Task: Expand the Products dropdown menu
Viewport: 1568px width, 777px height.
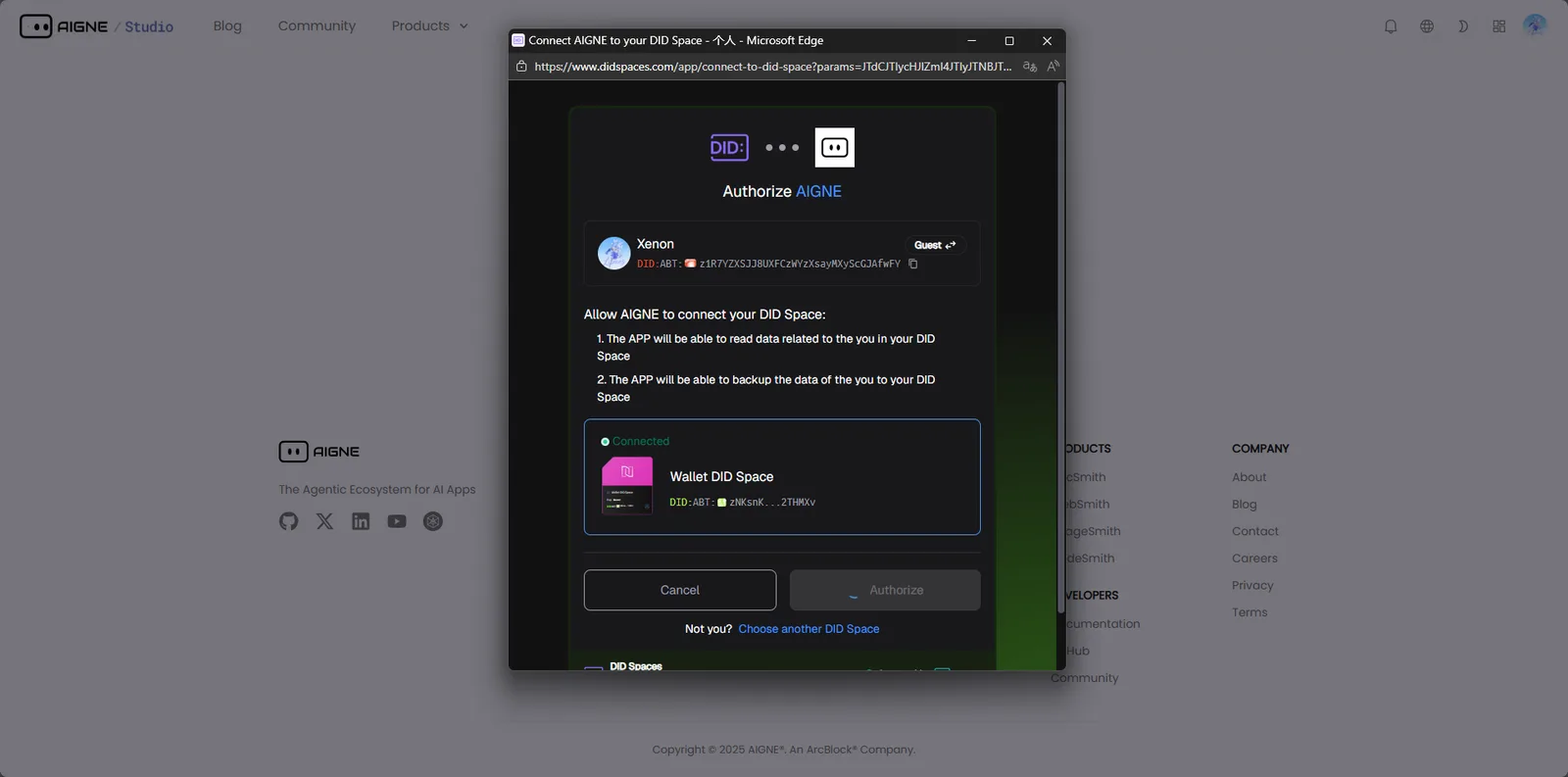Action: click(429, 25)
